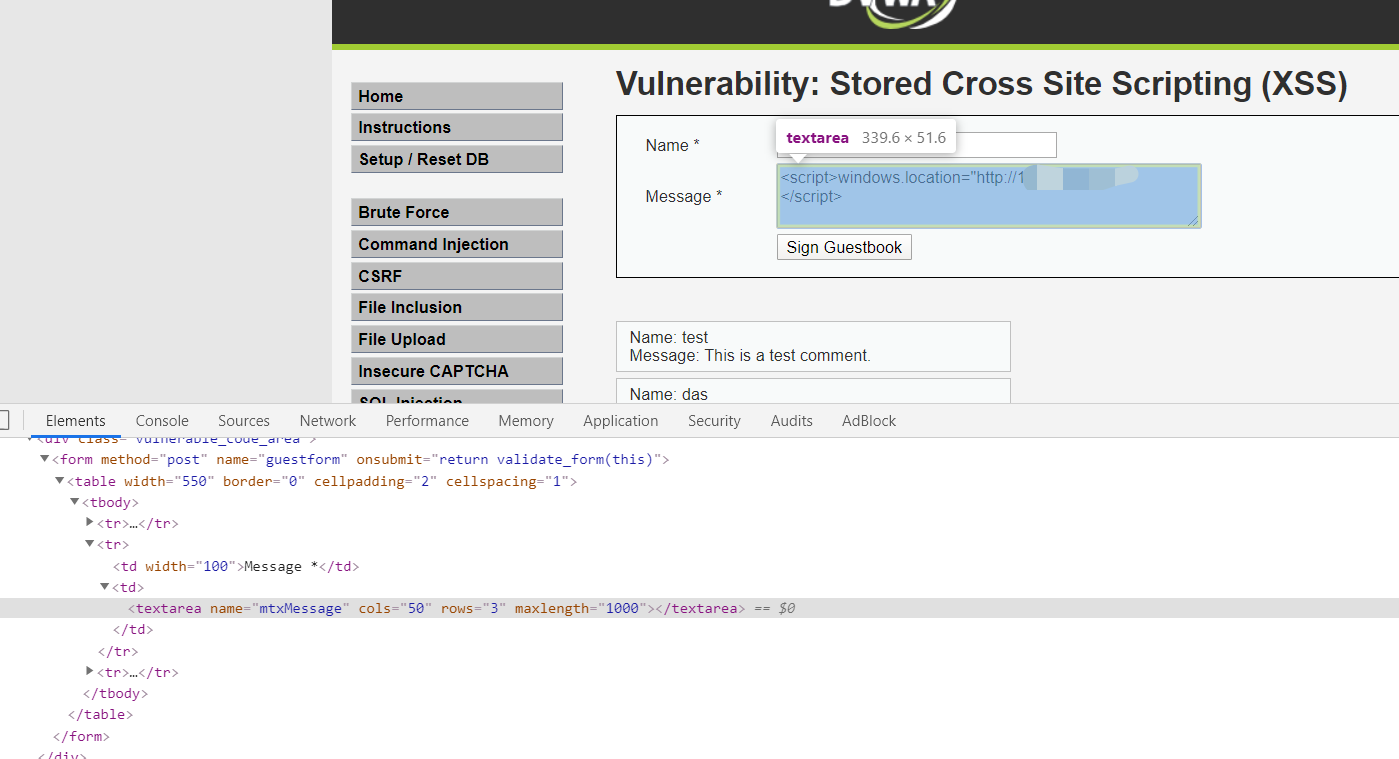This screenshot has height=759, width=1399.
Task: Open the Audits tab
Action: tap(792, 421)
